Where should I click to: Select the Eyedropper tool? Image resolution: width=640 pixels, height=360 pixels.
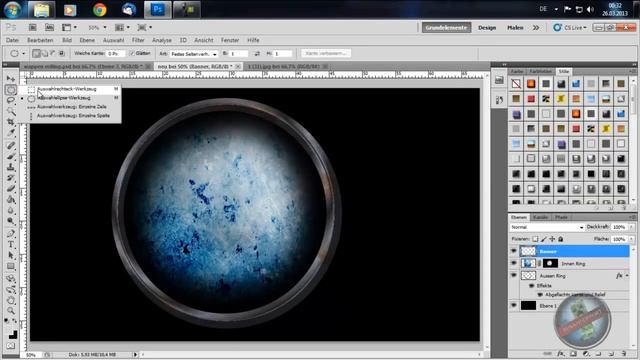point(11,133)
